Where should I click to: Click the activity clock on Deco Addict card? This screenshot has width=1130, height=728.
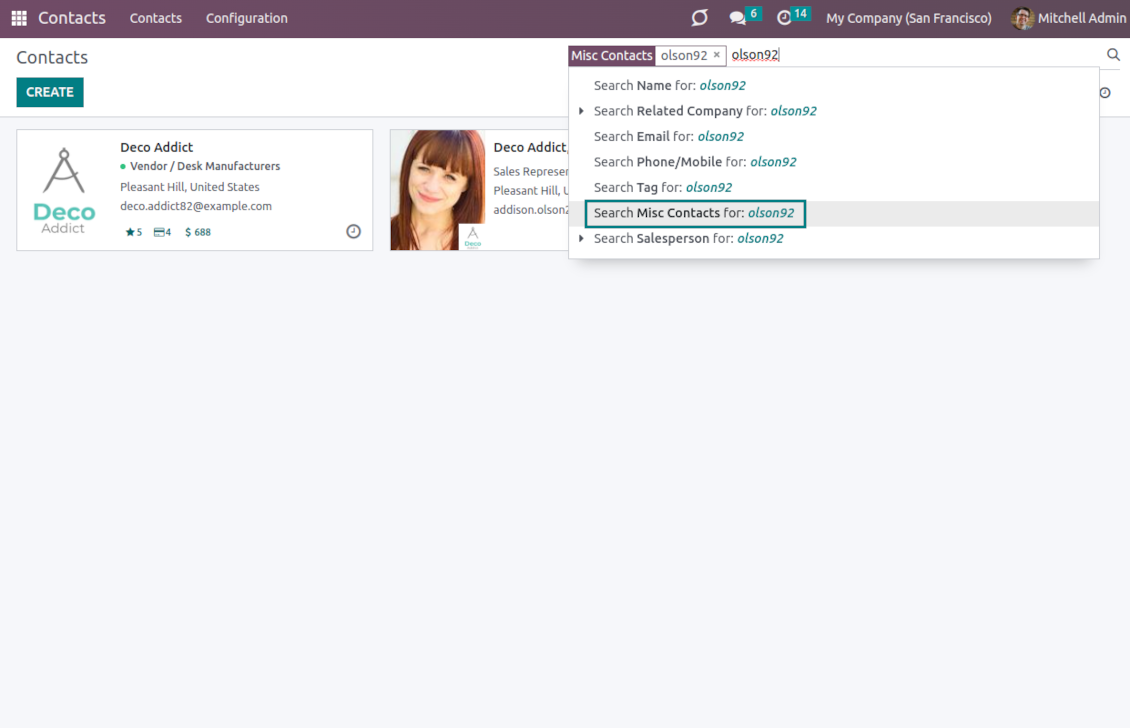tap(353, 232)
